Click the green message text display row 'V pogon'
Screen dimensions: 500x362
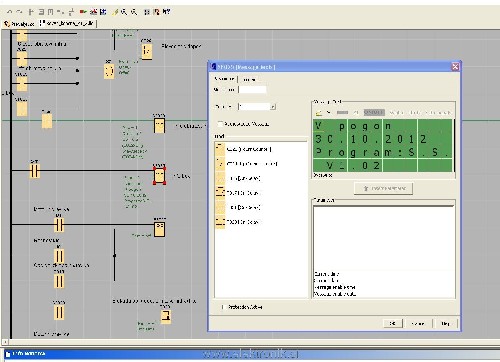pyautogui.click(x=383, y=127)
